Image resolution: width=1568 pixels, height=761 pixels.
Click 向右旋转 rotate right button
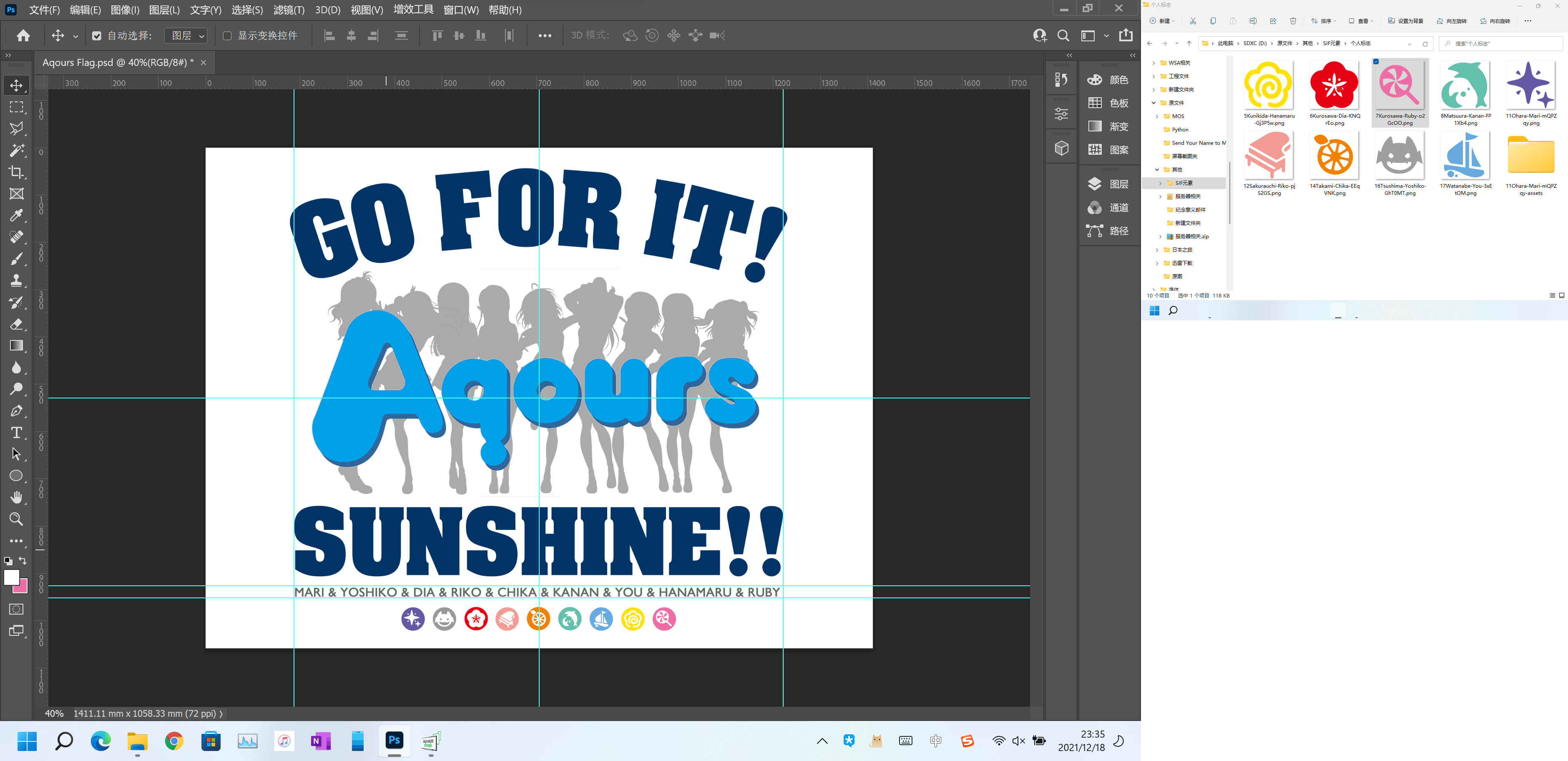coord(1495,21)
